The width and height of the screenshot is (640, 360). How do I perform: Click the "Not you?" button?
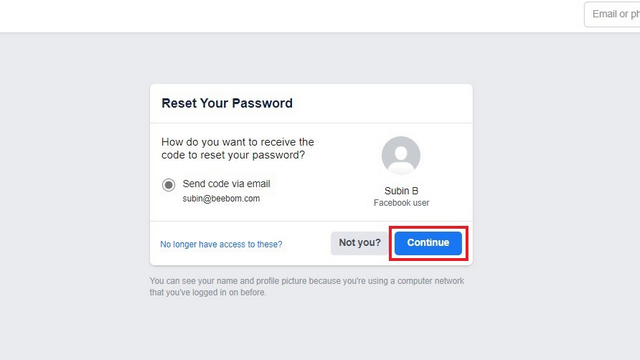point(360,243)
